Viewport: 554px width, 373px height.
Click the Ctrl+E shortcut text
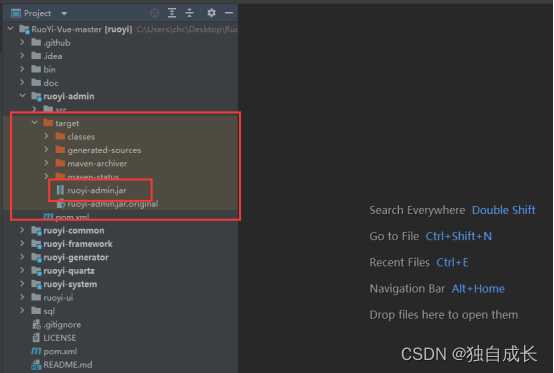pos(452,262)
